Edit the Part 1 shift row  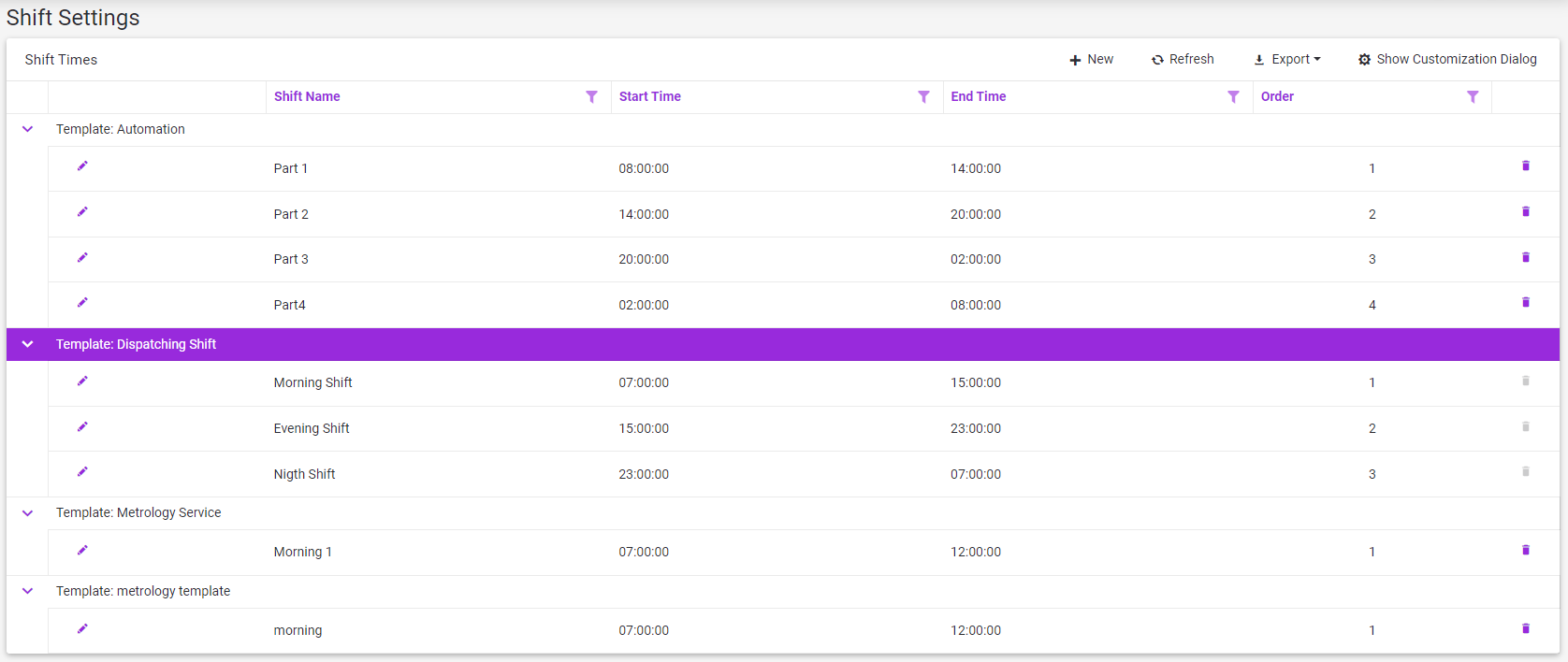pyautogui.click(x=82, y=166)
